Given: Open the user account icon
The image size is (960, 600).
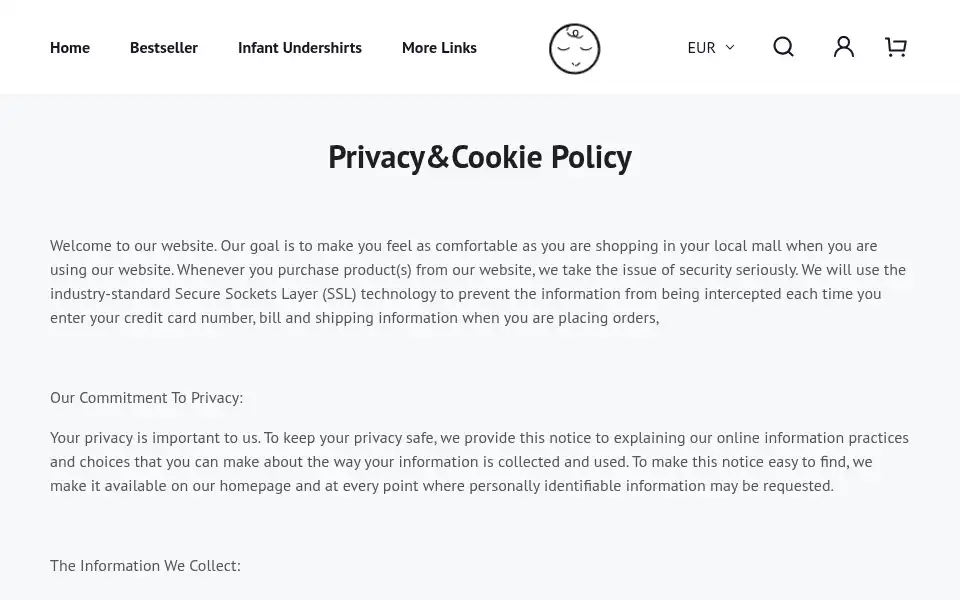Looking at the screenshot, I should [x=844, y=47].
